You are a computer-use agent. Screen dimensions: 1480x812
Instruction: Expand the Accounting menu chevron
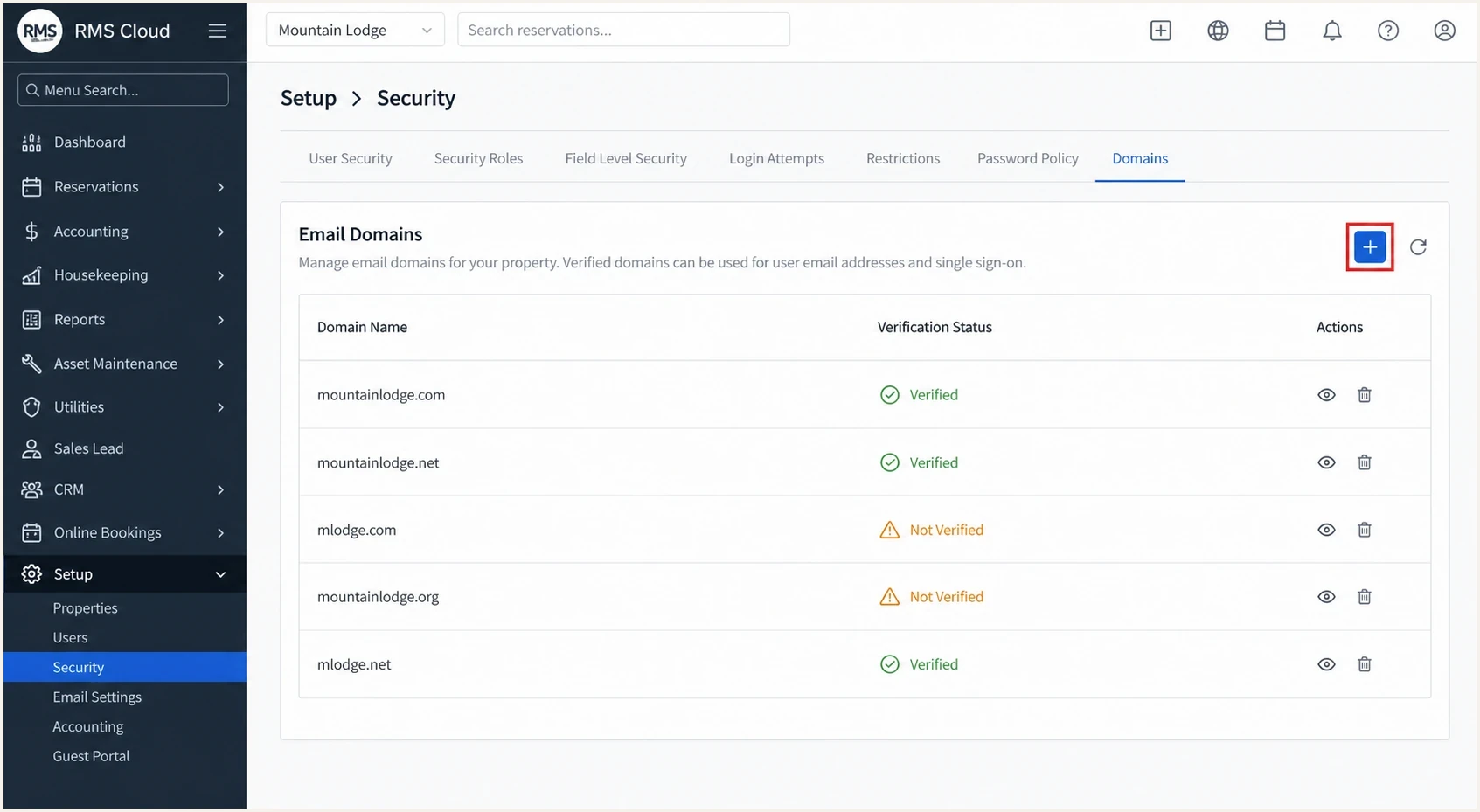coord(220,232)
